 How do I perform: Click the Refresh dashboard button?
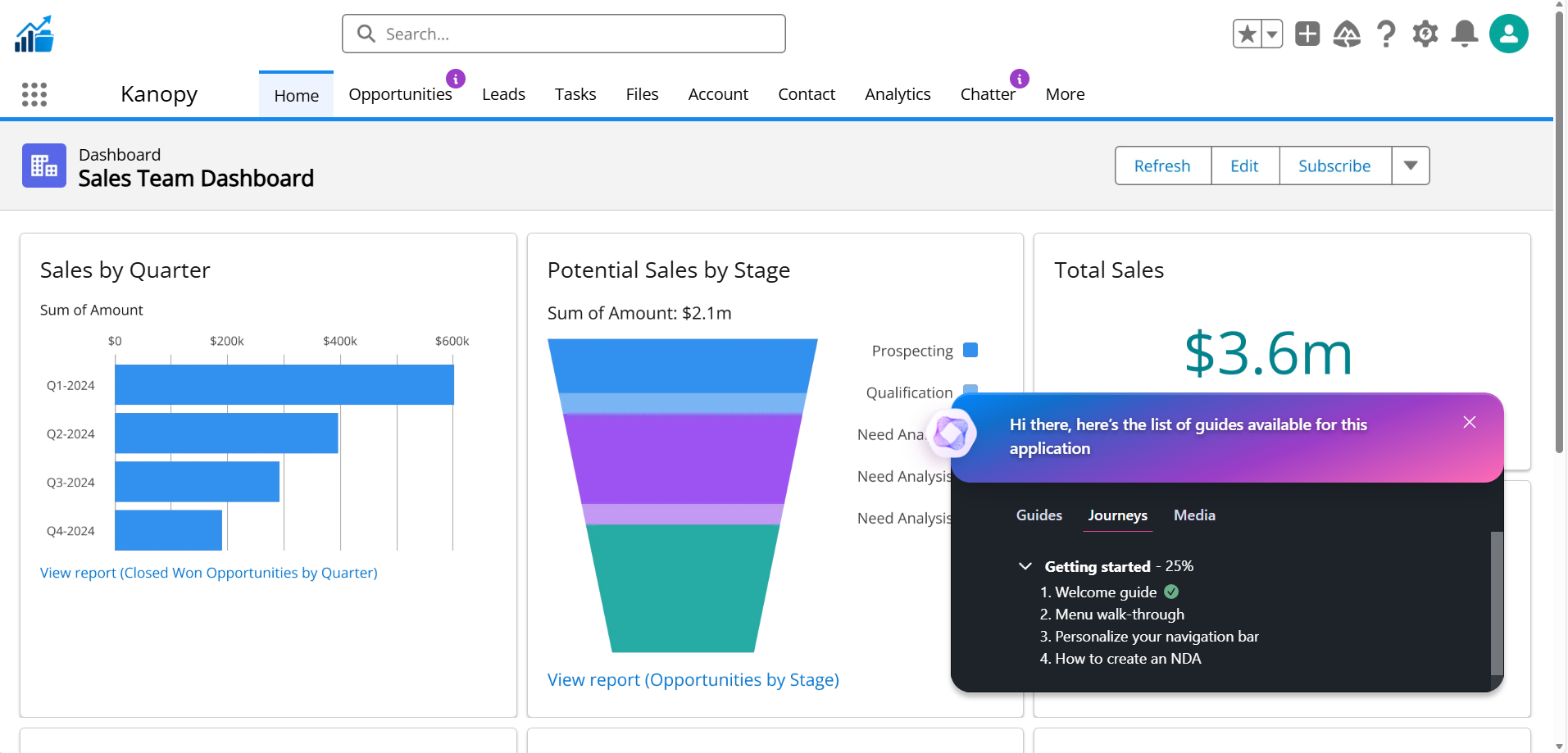[1162, 166]
